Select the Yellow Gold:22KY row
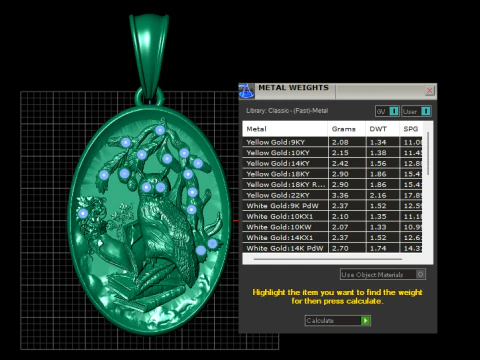480x360 pixels. (x=332, y=195)
